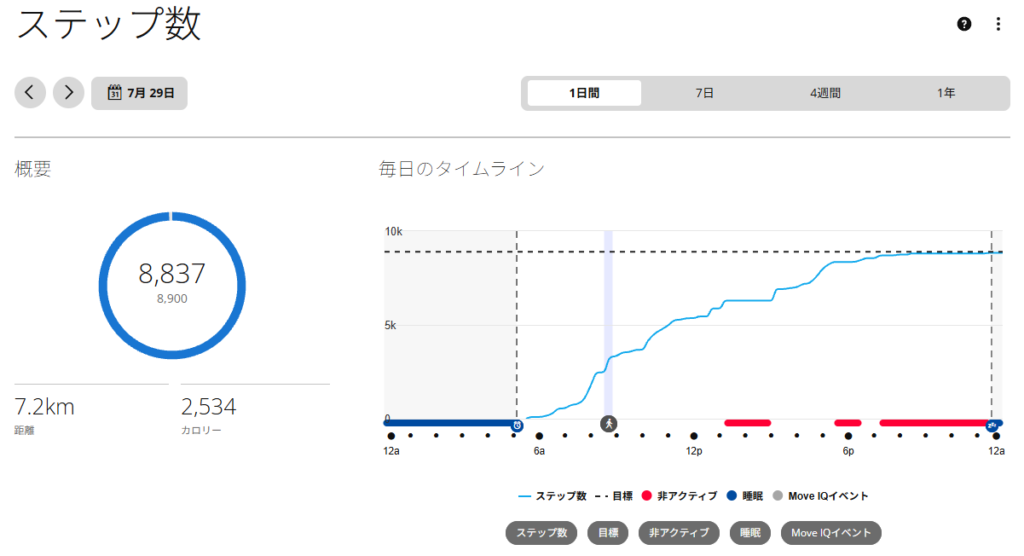Click the walking activity icon on timeline
1024x556 pixels.
(x=609, y=424)
